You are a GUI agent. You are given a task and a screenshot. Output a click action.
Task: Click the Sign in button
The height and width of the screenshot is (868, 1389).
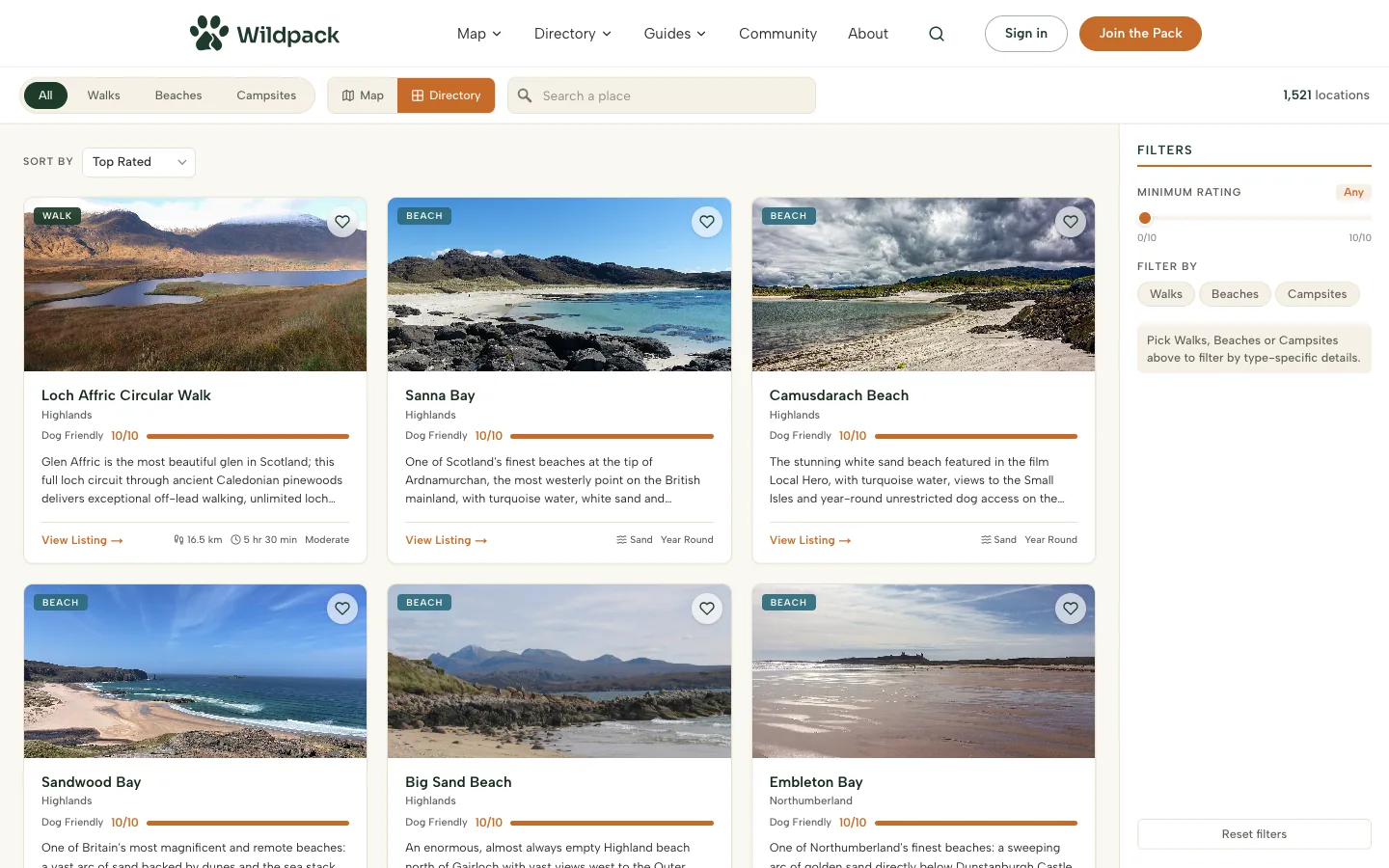(x=1026, y=34)
